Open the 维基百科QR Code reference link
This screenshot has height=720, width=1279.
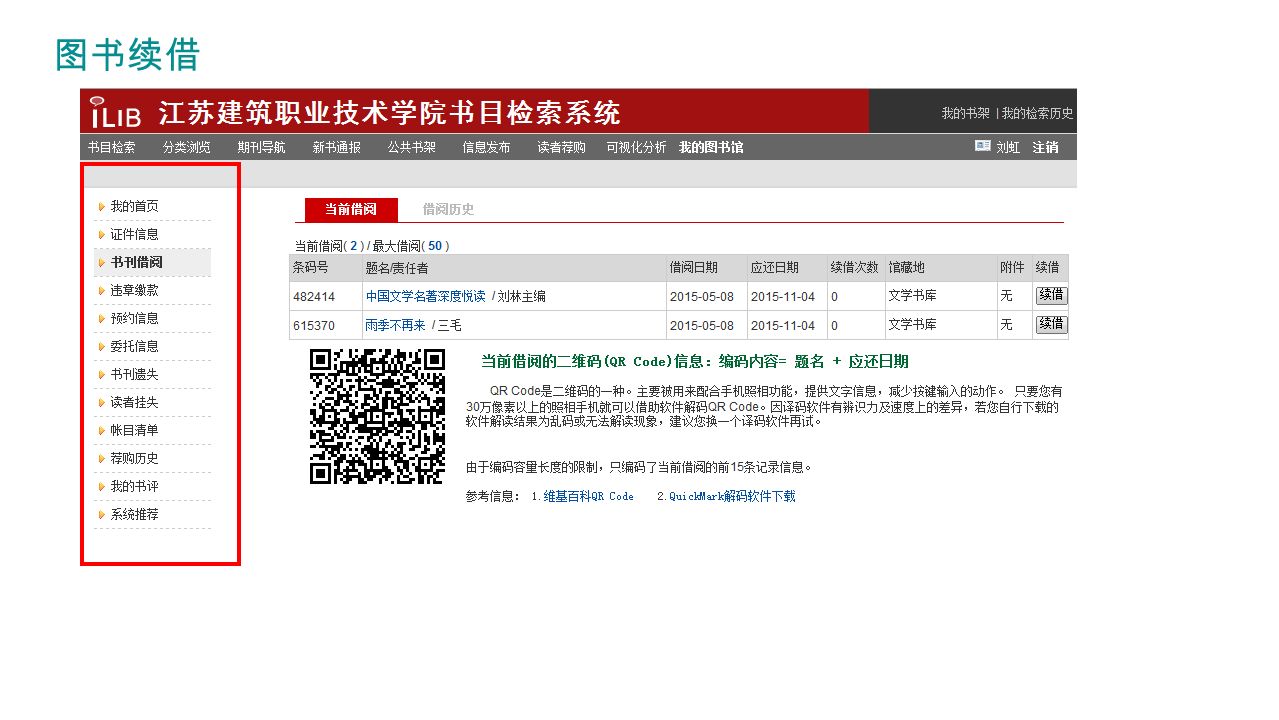pyautogui.click(x=588, y=496)
